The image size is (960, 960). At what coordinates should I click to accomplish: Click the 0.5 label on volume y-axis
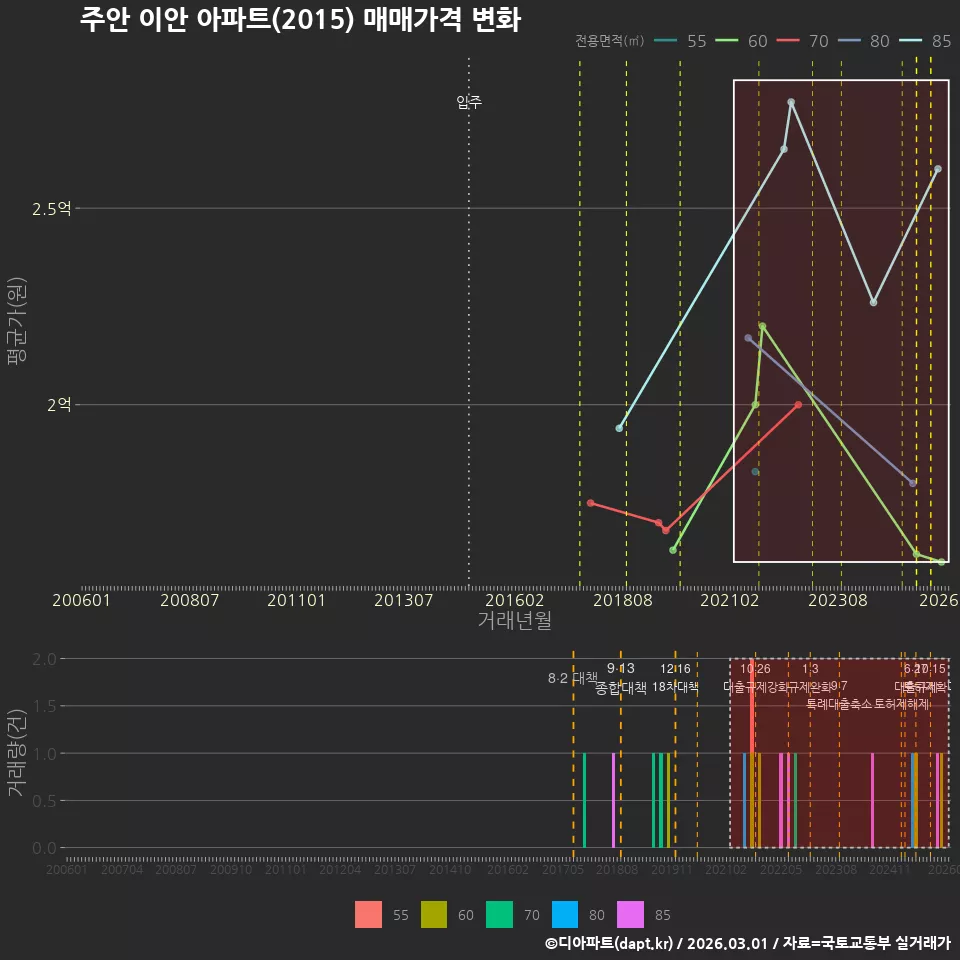point(44,801)
